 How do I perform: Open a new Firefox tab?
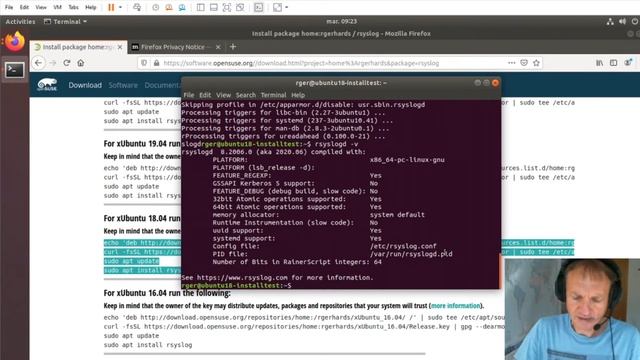point(233,47)
